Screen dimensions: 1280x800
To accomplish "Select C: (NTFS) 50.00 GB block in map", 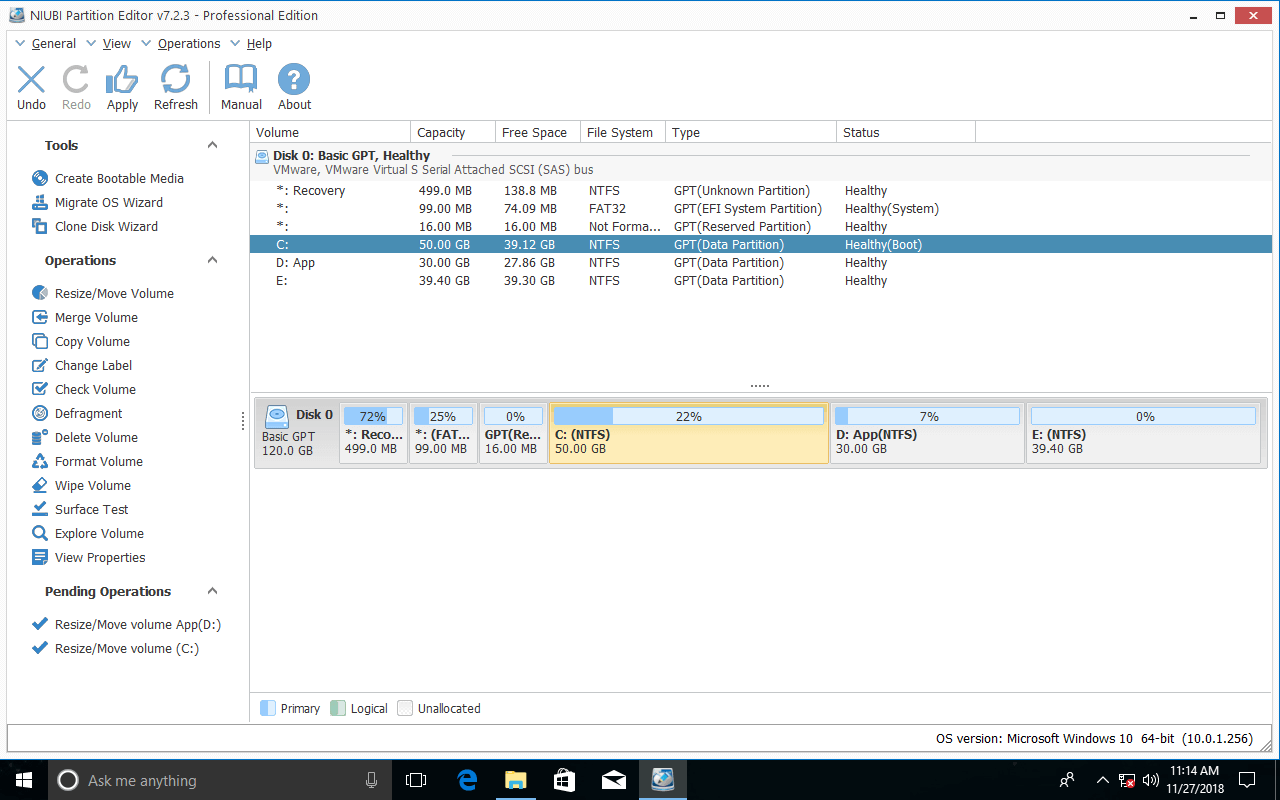I will tap(689, 432).
